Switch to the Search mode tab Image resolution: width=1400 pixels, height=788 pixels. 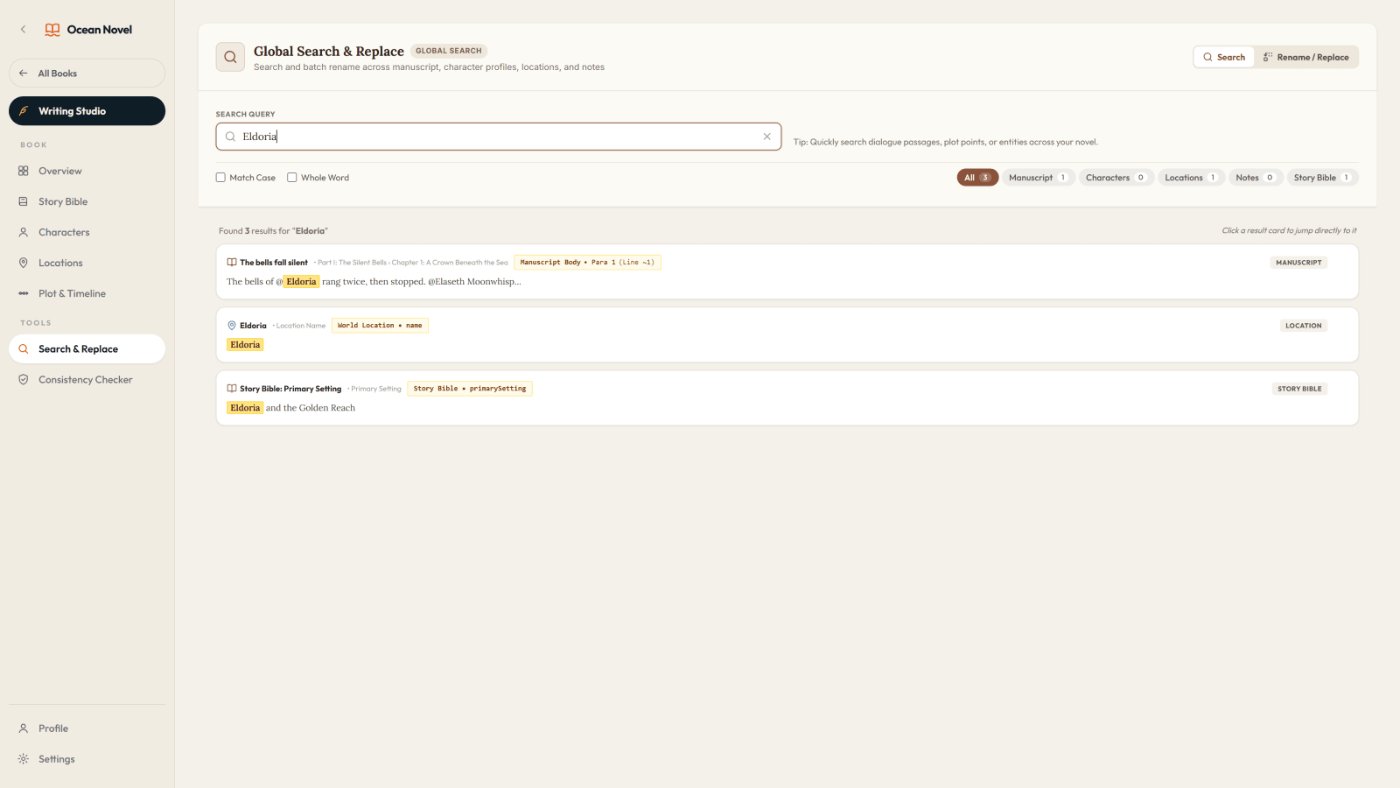click(x=1224, y=57)
